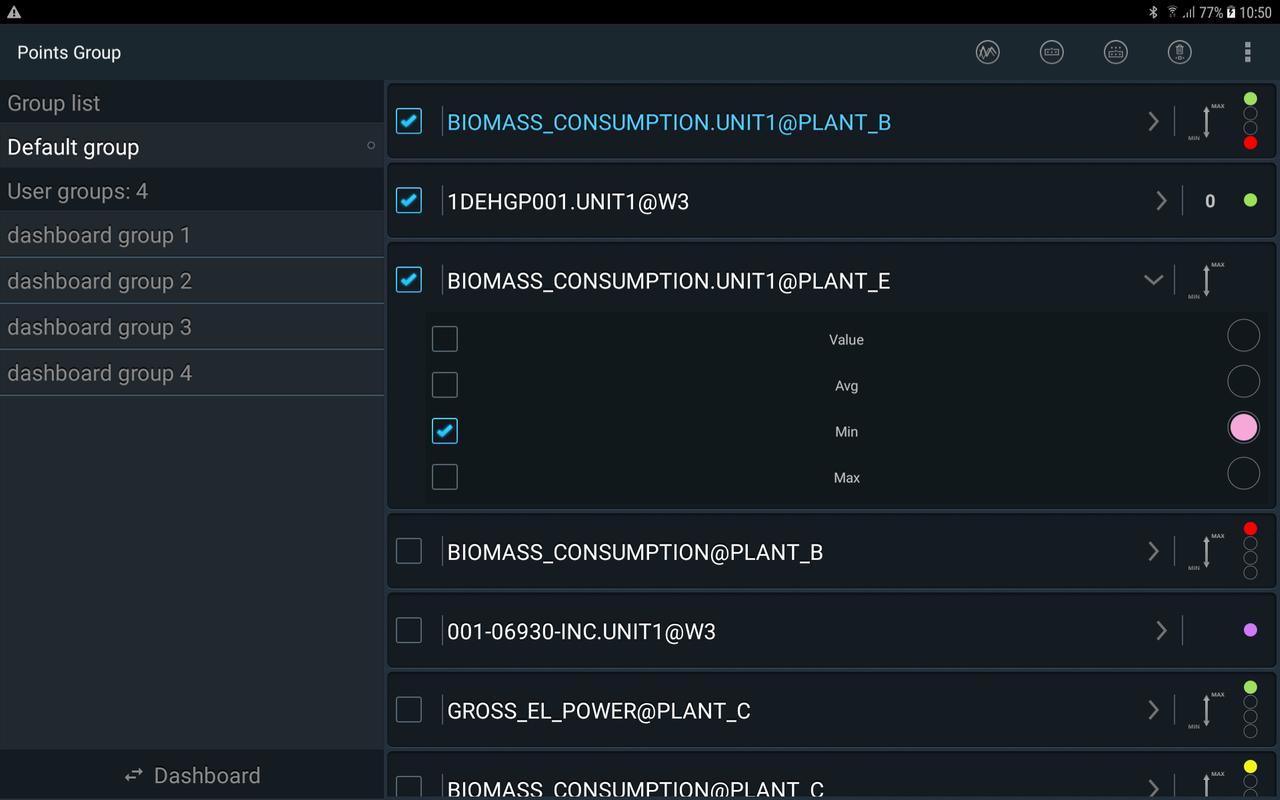This screenshot has height=800, width=1280.
Task: Enable the Avg checkbox
Action: [x=445, y=385]
